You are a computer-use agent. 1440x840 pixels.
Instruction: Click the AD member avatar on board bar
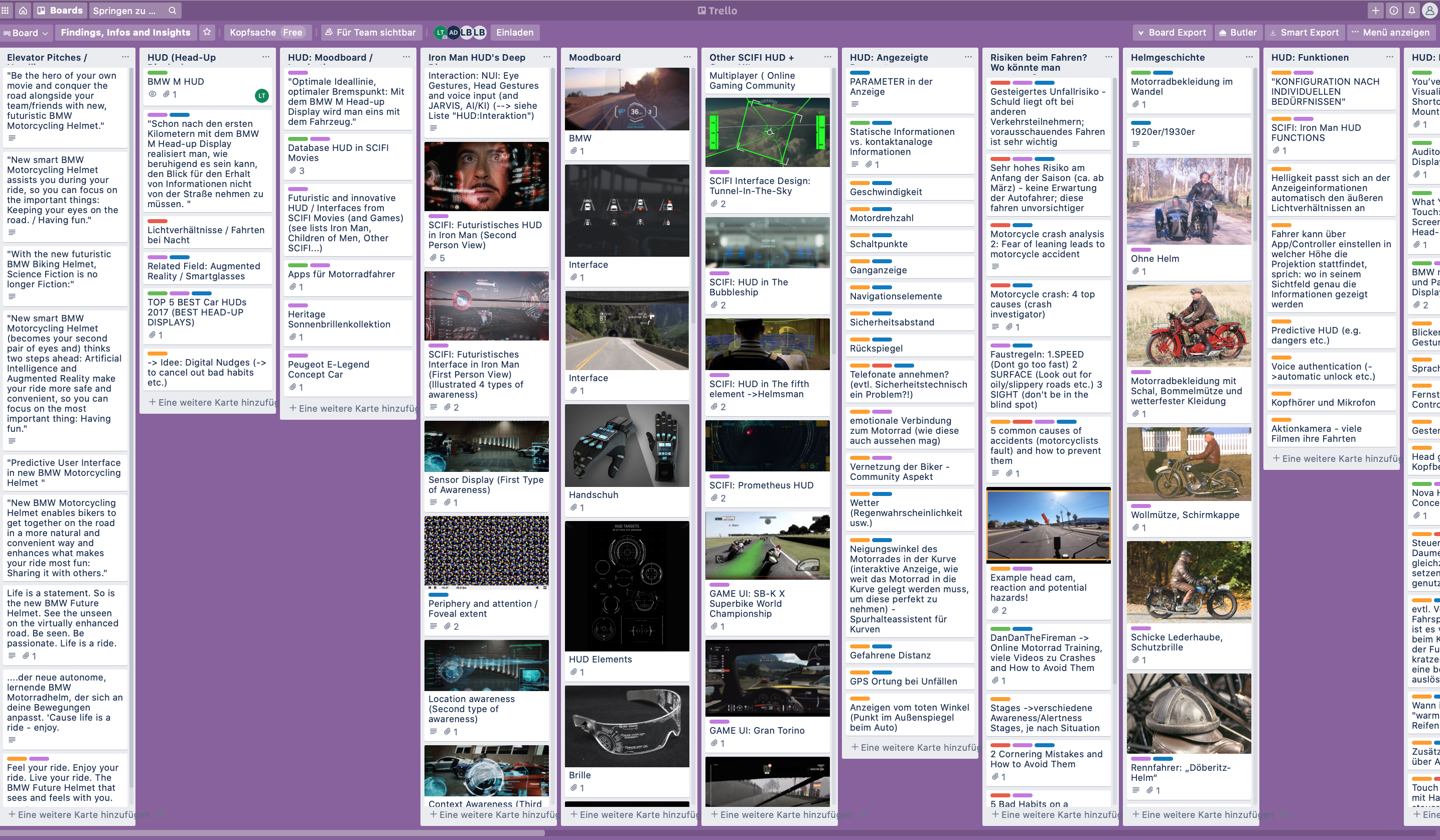tap(453, 33)
